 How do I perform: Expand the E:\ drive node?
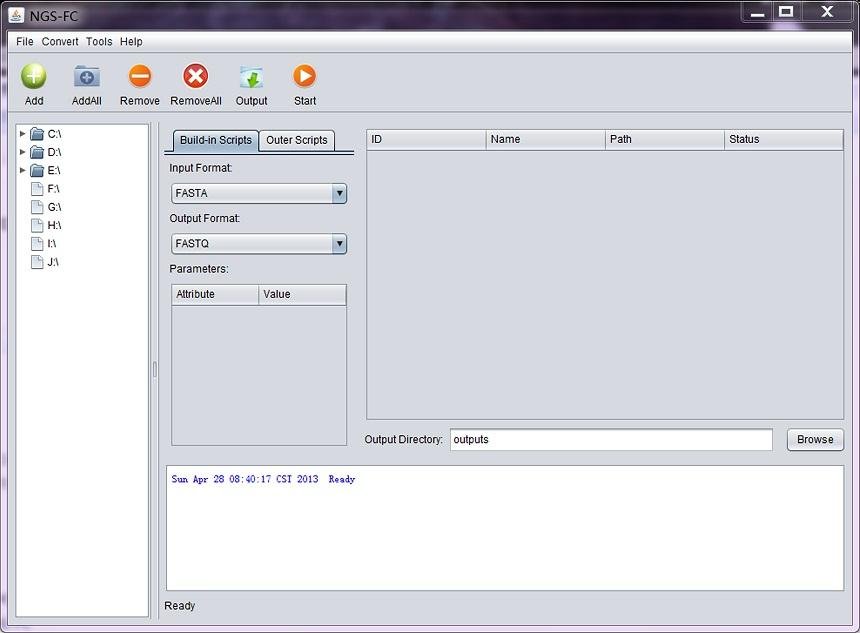click(x=22, y=170)
